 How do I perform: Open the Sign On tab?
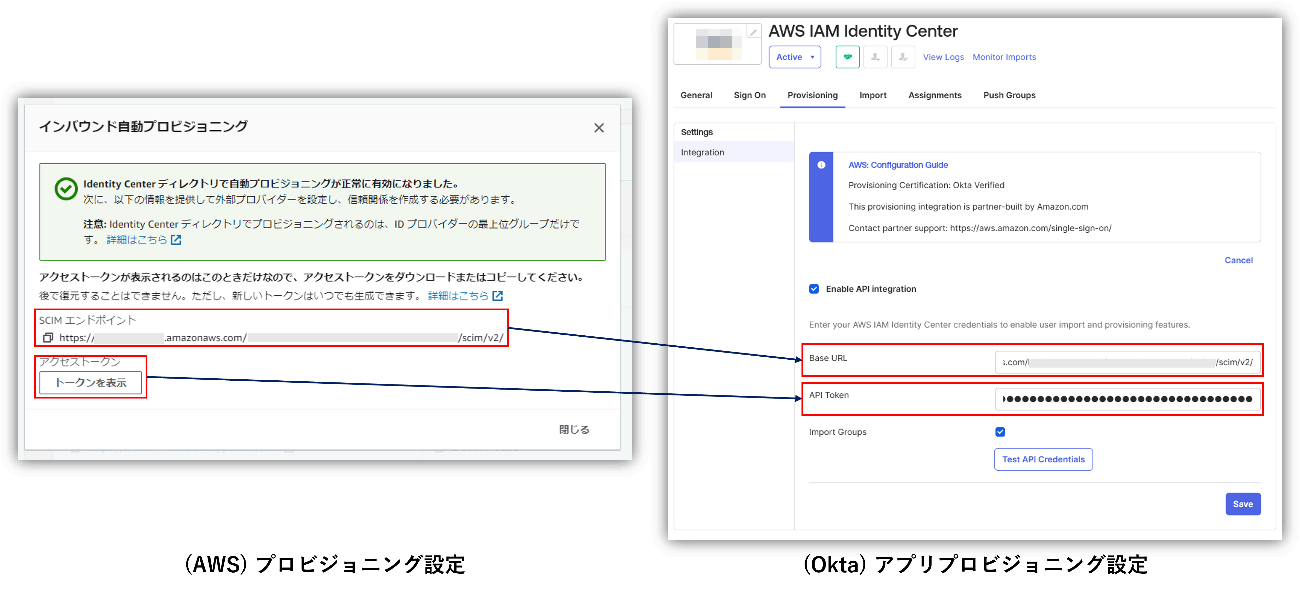pos(750,95)
